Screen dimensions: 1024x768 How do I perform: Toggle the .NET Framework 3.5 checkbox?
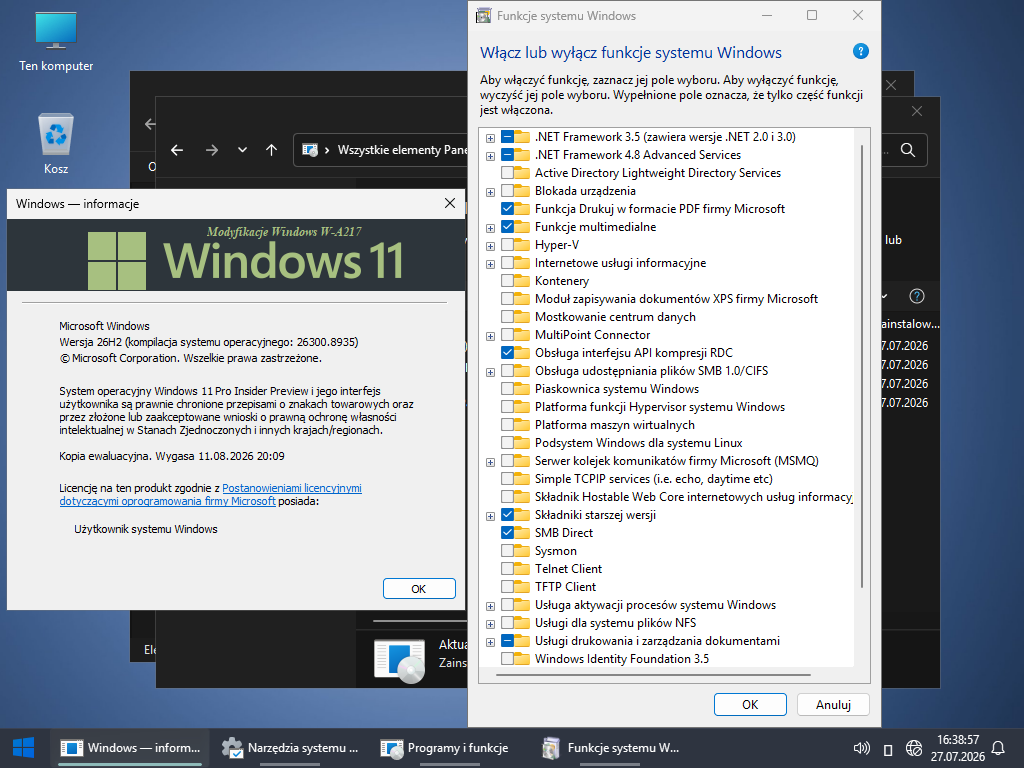pos(507,137)
